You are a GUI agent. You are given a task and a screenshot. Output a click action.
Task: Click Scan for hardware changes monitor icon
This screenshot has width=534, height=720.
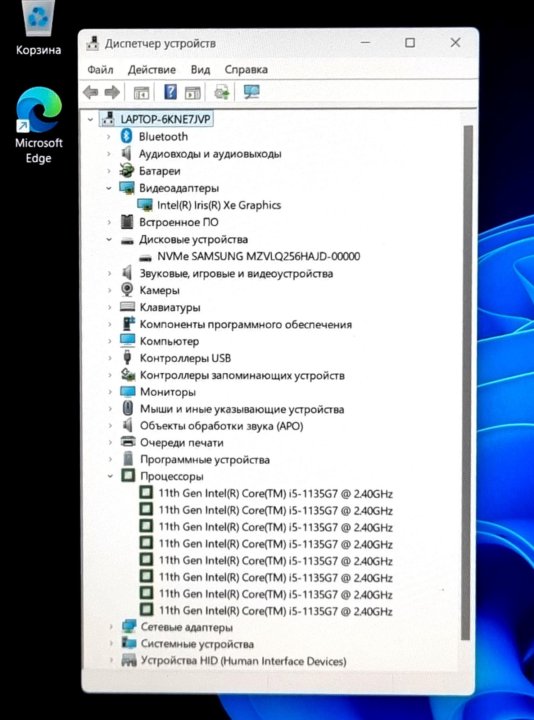pyautogui.click(x=252, y=92)
